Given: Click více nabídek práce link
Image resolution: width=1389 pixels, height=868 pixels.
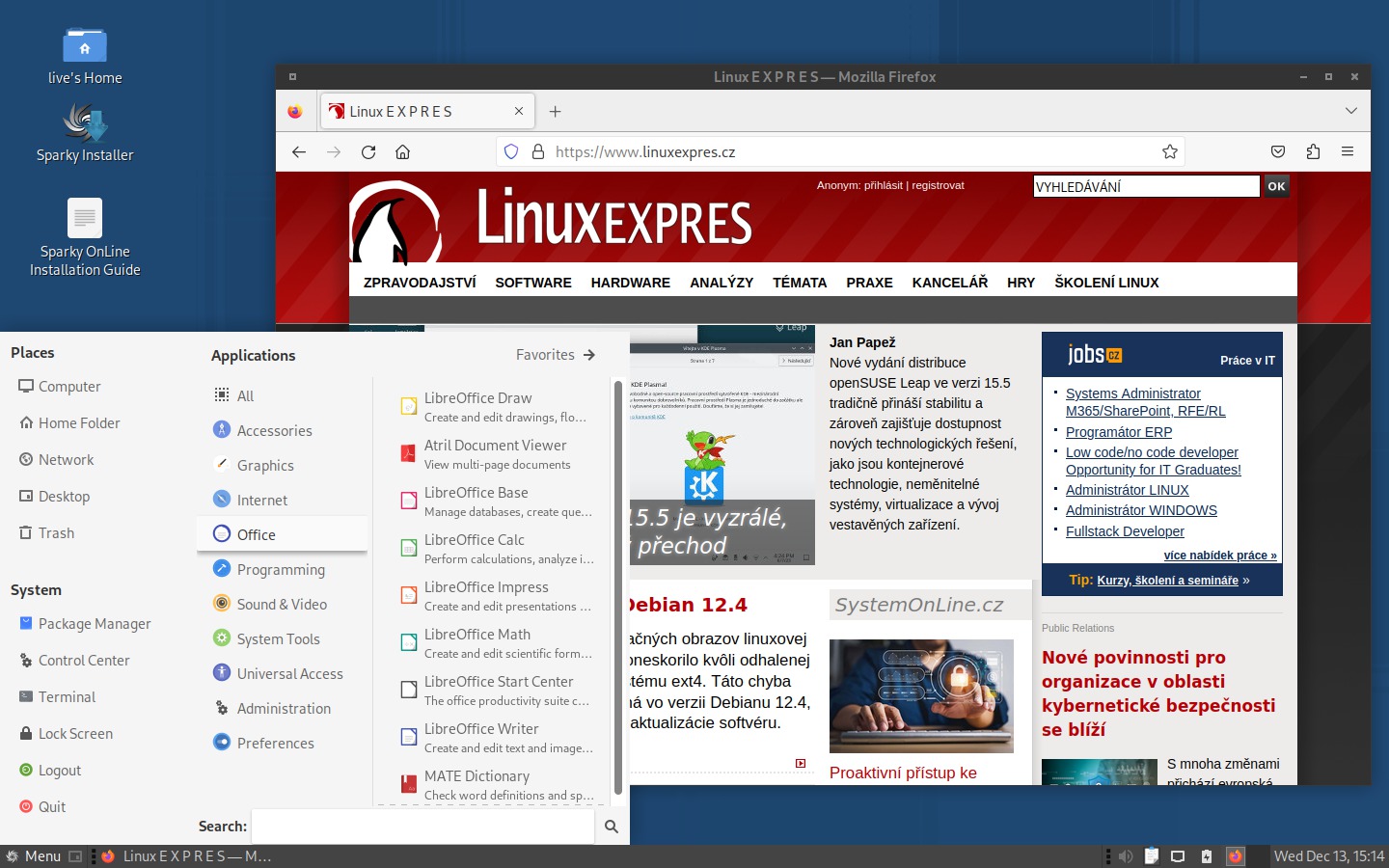Looking at the screenshot, I should [1220, 556].
